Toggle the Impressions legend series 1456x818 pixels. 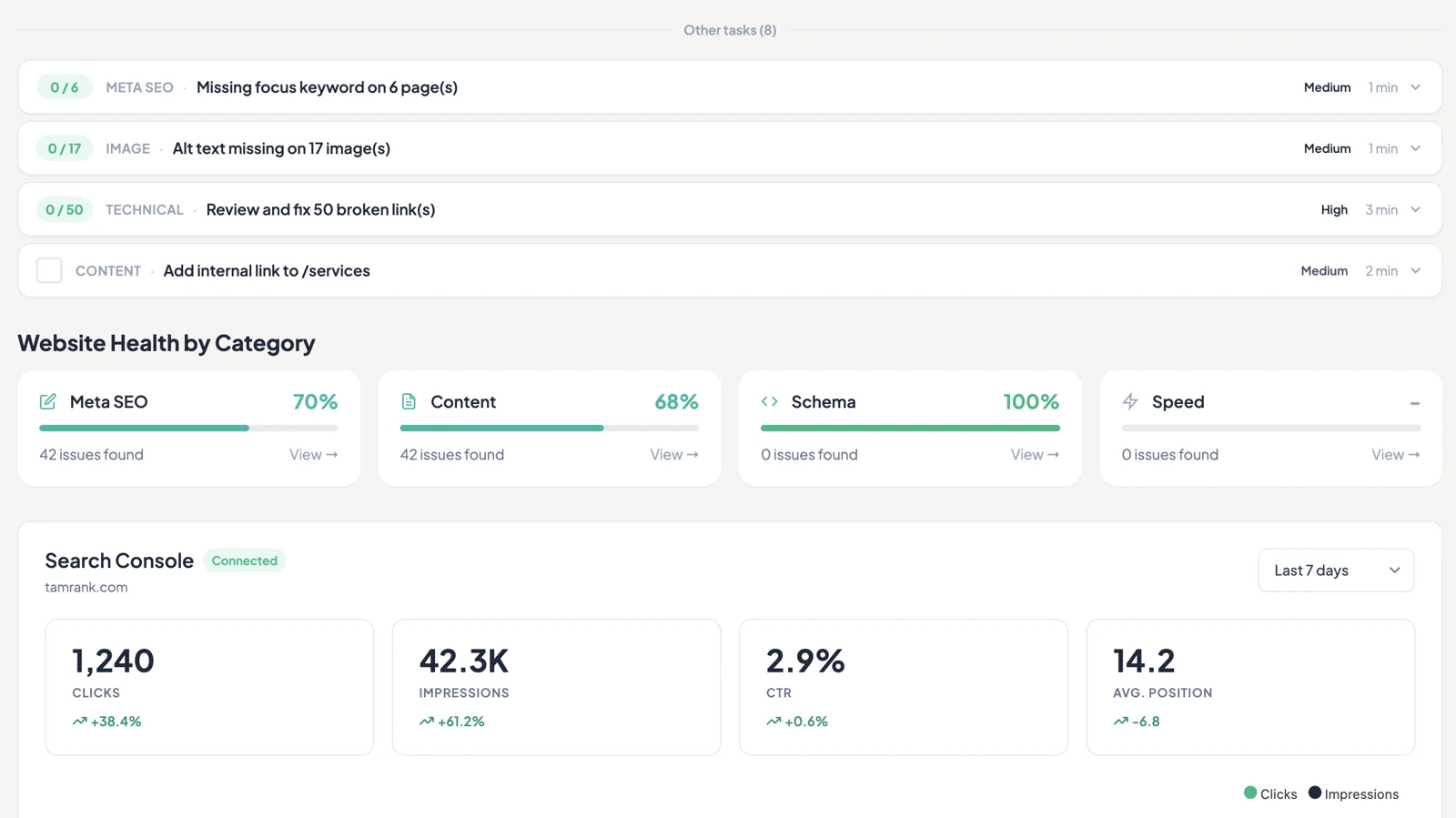(x=1353, y=793)
